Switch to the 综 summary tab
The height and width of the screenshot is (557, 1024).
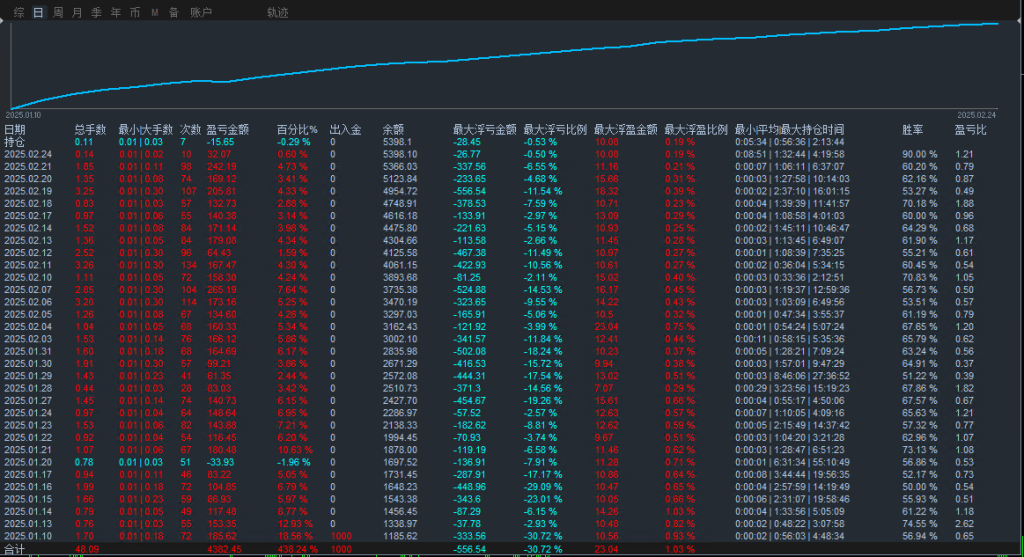pos(19,13)
